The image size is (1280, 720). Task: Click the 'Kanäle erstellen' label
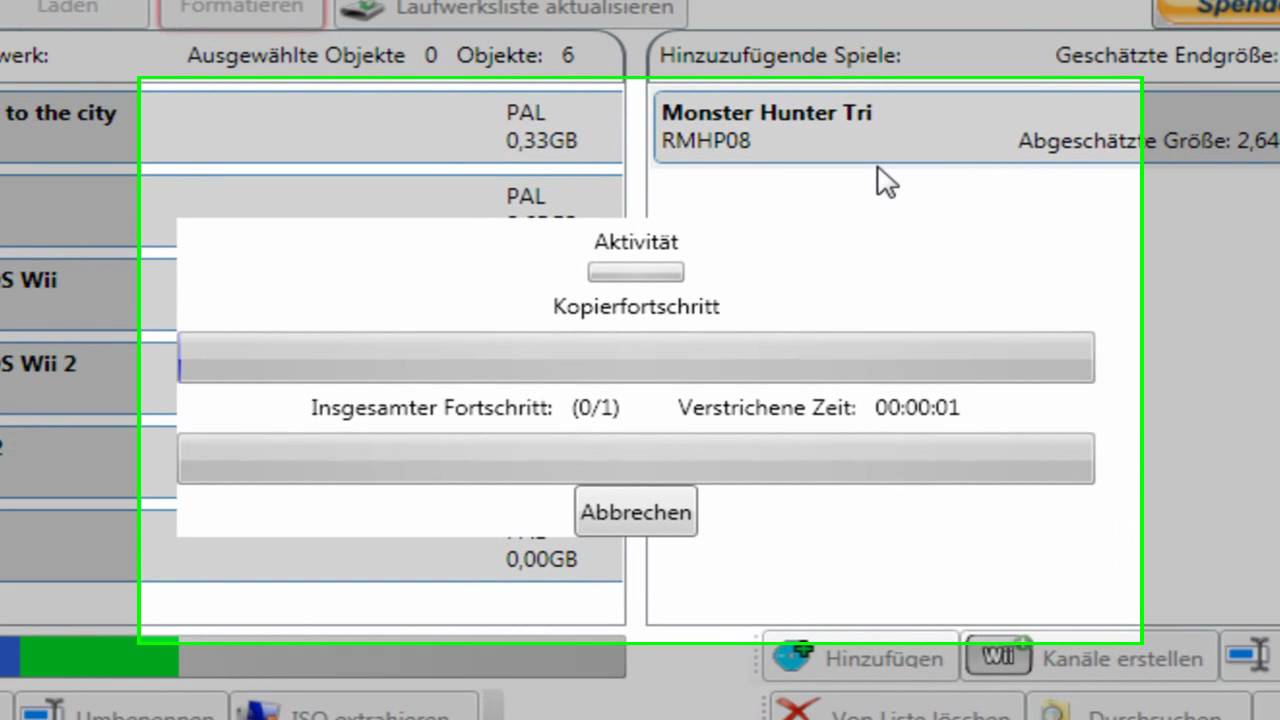point(1122,659)
